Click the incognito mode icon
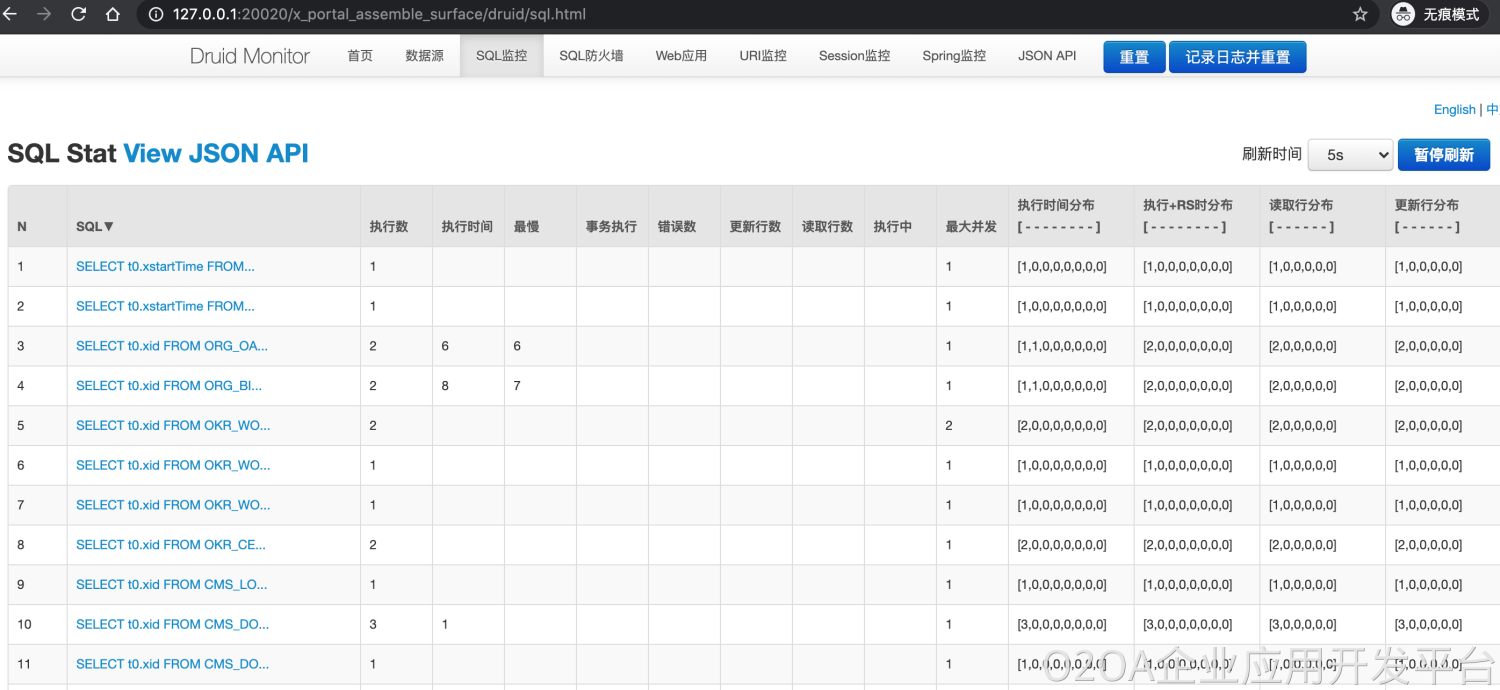Viewport: 1500px width, 690px height. pos(1404,14)
